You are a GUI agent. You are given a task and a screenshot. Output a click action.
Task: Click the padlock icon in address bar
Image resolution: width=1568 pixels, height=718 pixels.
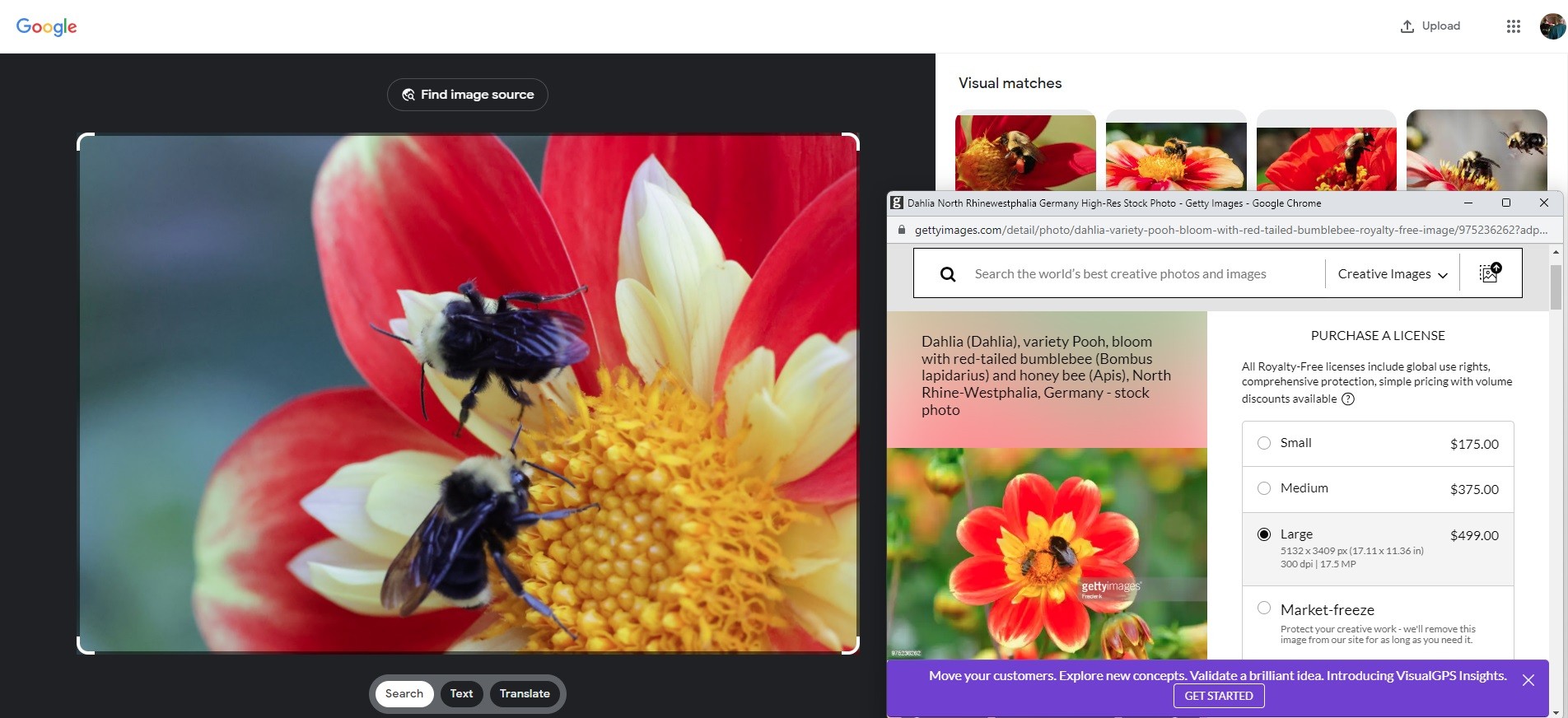coord(902,230)
